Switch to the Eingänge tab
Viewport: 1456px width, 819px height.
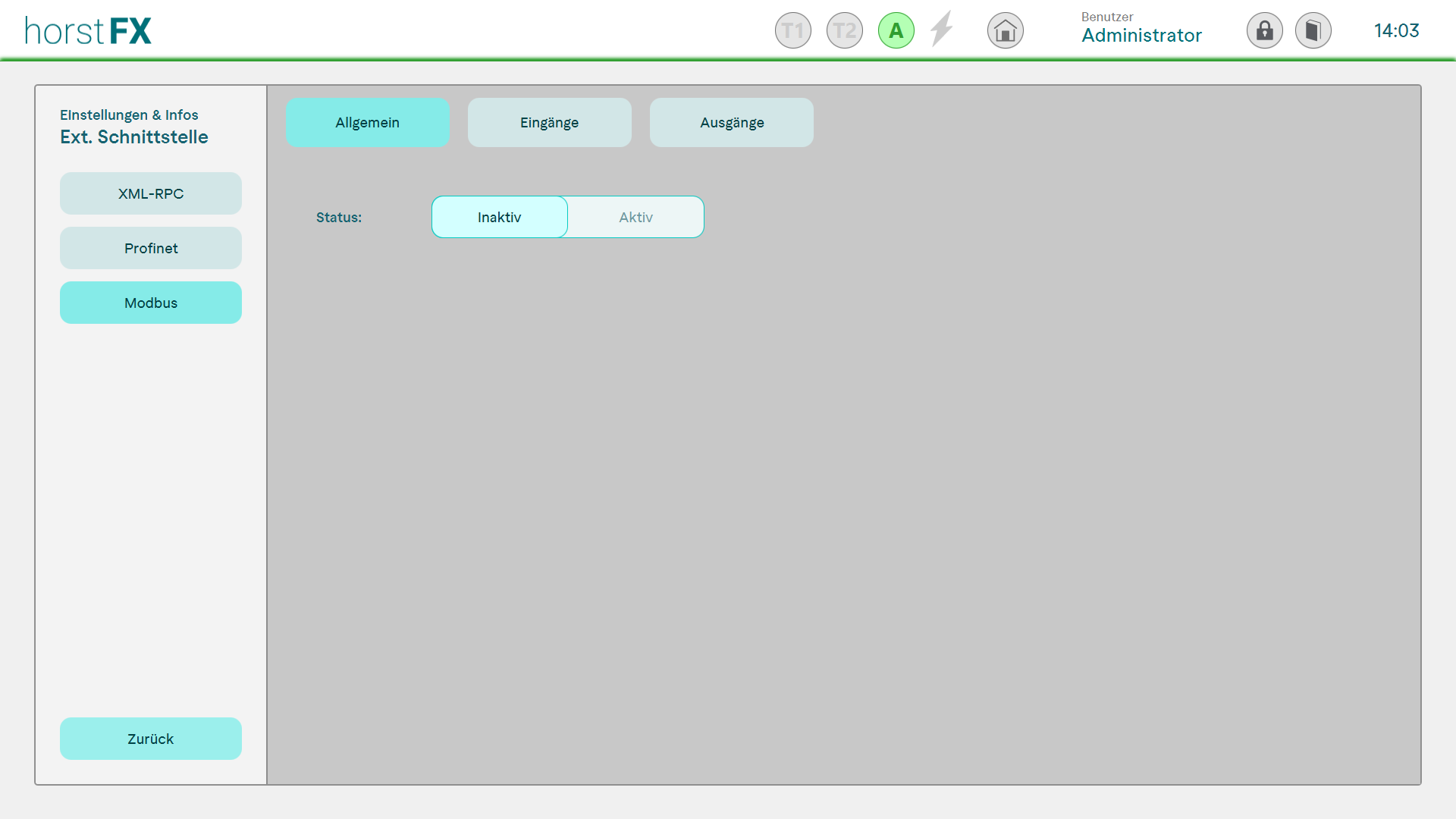coord(549,123)
